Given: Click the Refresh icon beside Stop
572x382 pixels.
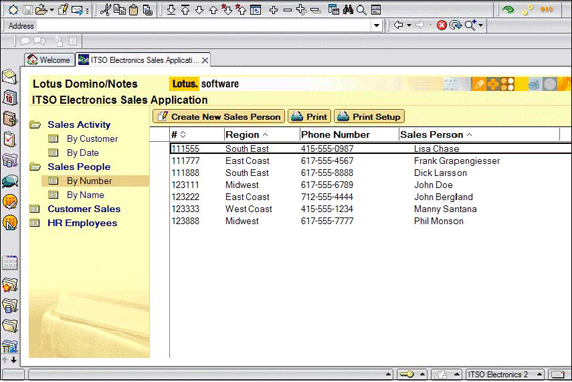Looking at the screenshot, I should [455, 25].
